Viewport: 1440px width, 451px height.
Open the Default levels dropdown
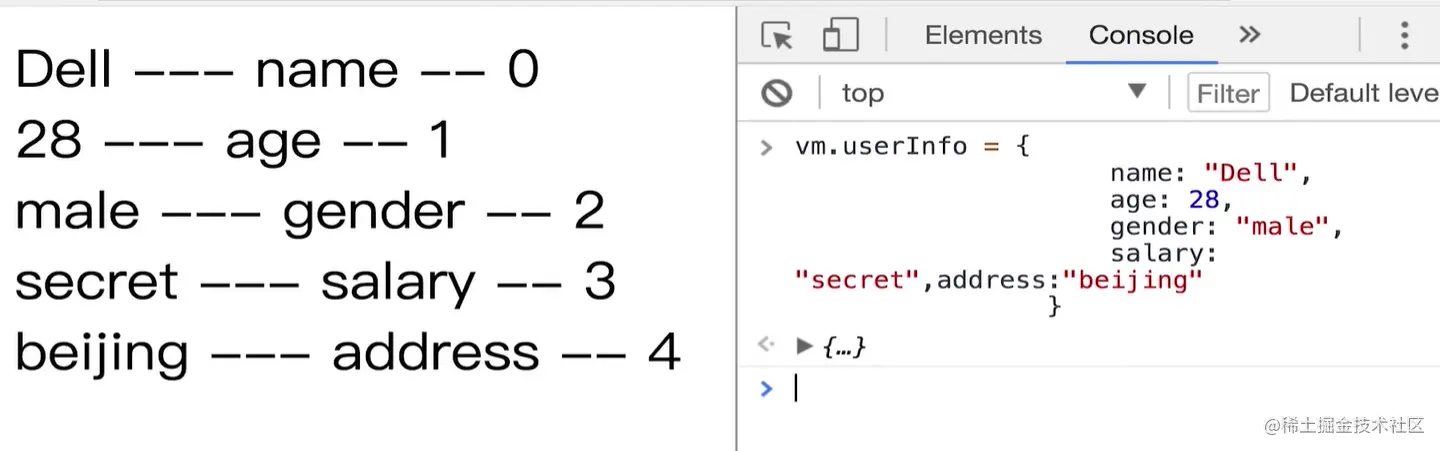(x=1364, y=93)
